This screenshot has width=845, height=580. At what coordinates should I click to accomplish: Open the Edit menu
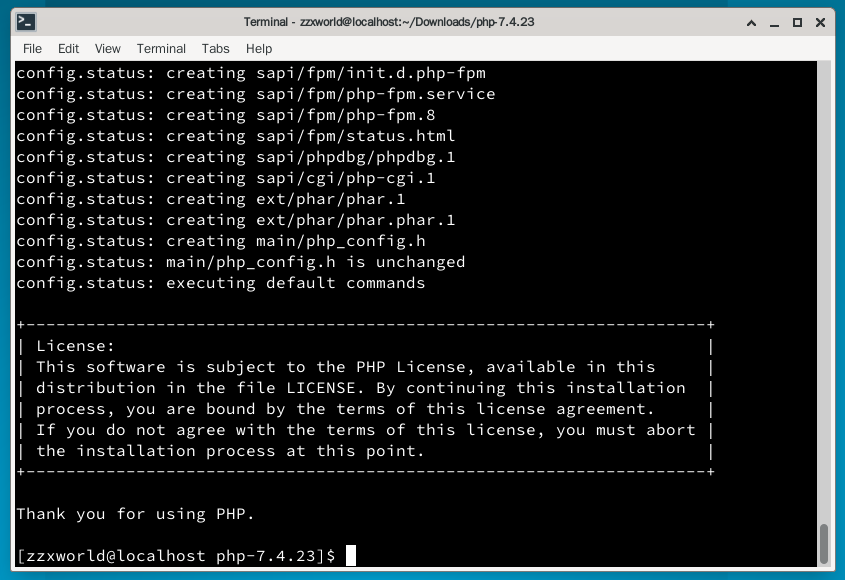(68, 48)
